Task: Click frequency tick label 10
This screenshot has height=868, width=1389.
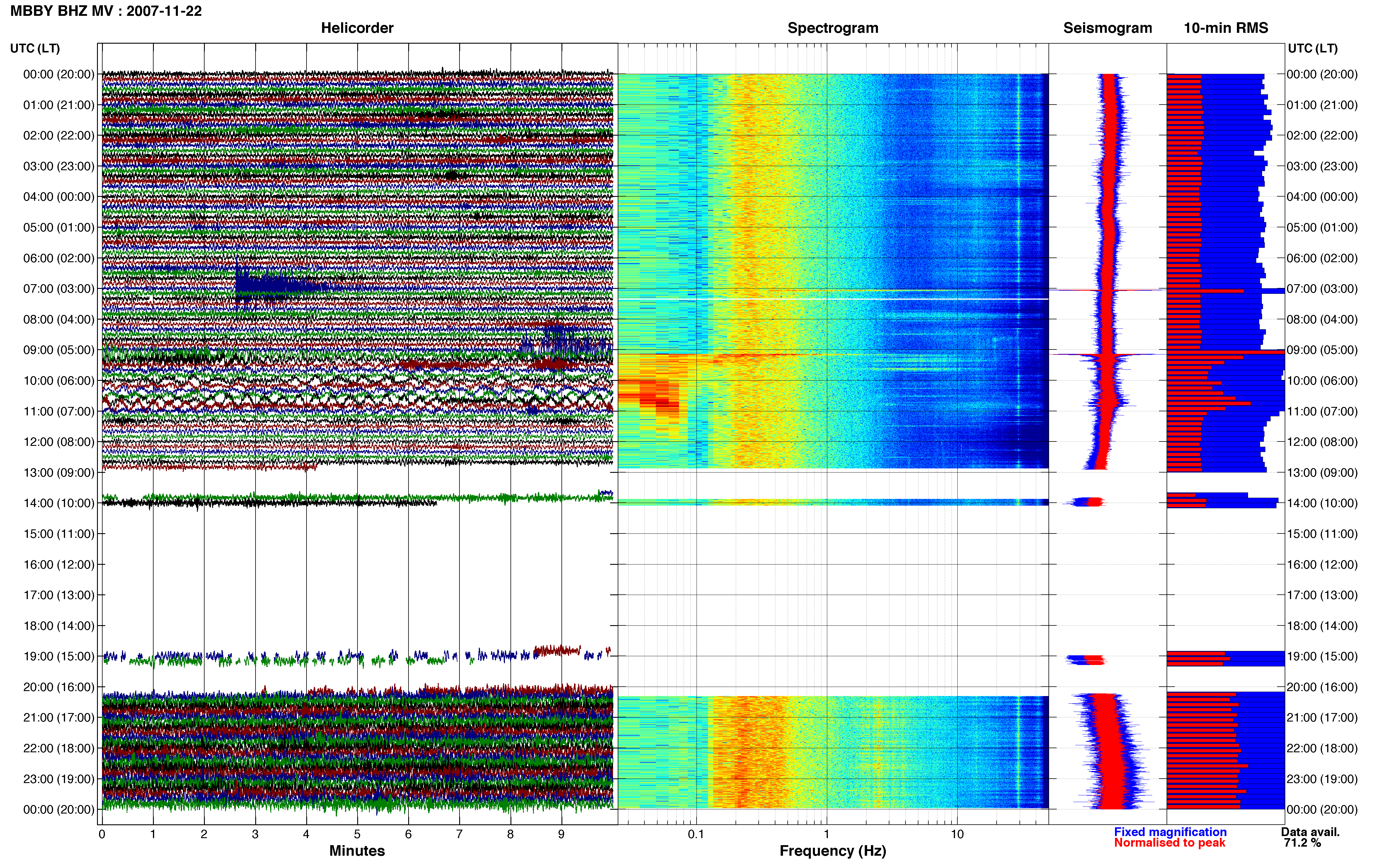Action: click(x=957, y=834)
